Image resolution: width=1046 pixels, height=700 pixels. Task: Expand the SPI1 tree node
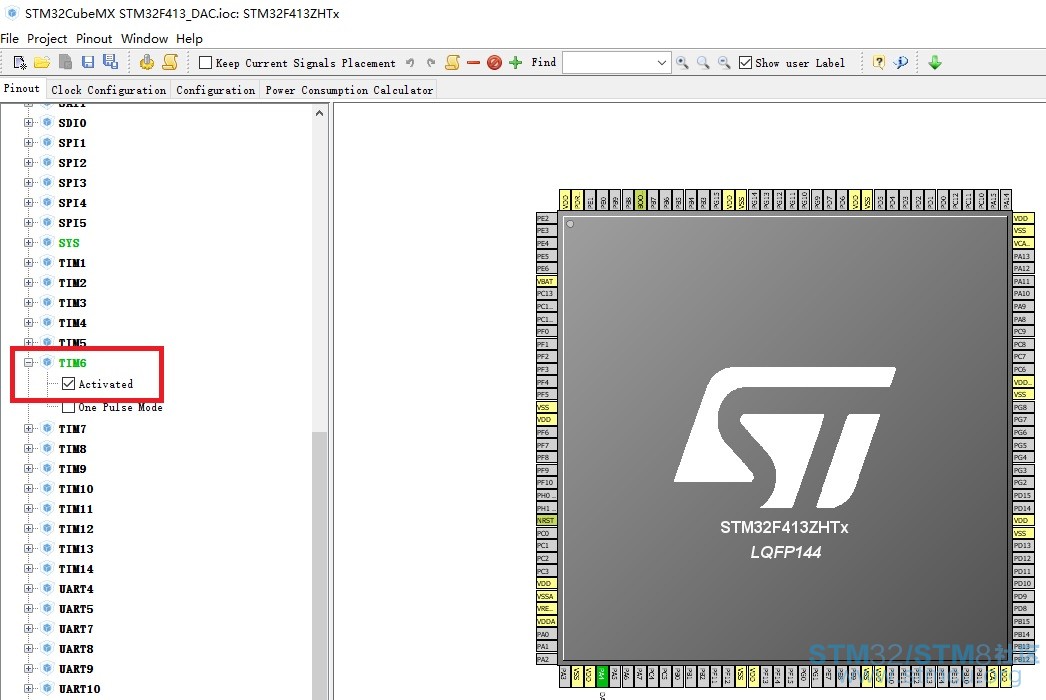point(28,142)
